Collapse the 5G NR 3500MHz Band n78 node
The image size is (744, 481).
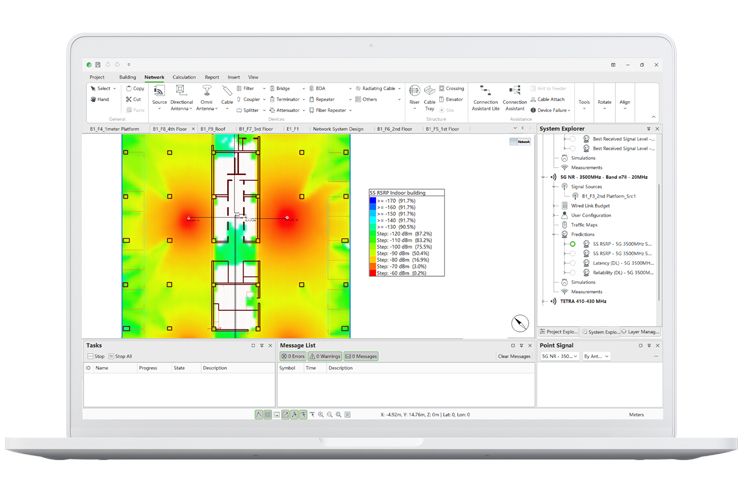coord(543,177)
